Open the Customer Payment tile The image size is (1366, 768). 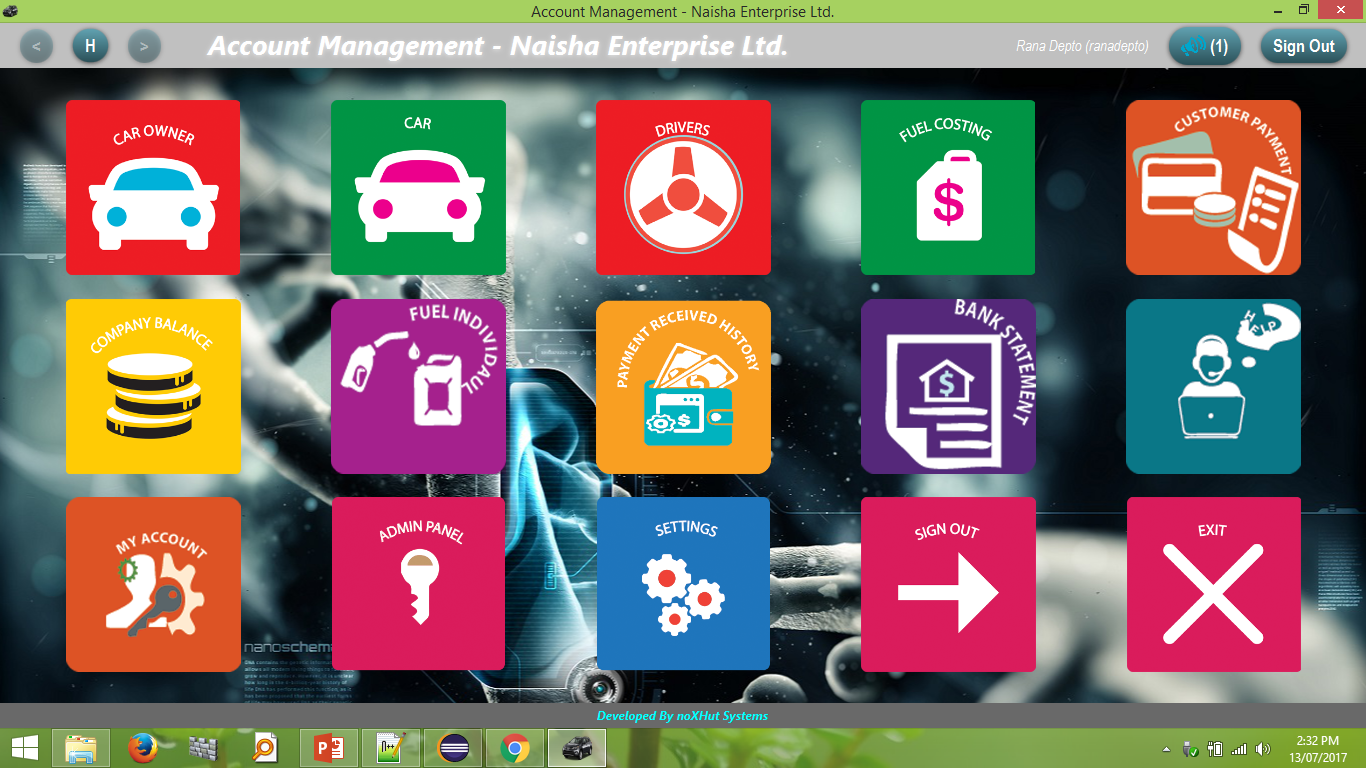point(1213,187)
